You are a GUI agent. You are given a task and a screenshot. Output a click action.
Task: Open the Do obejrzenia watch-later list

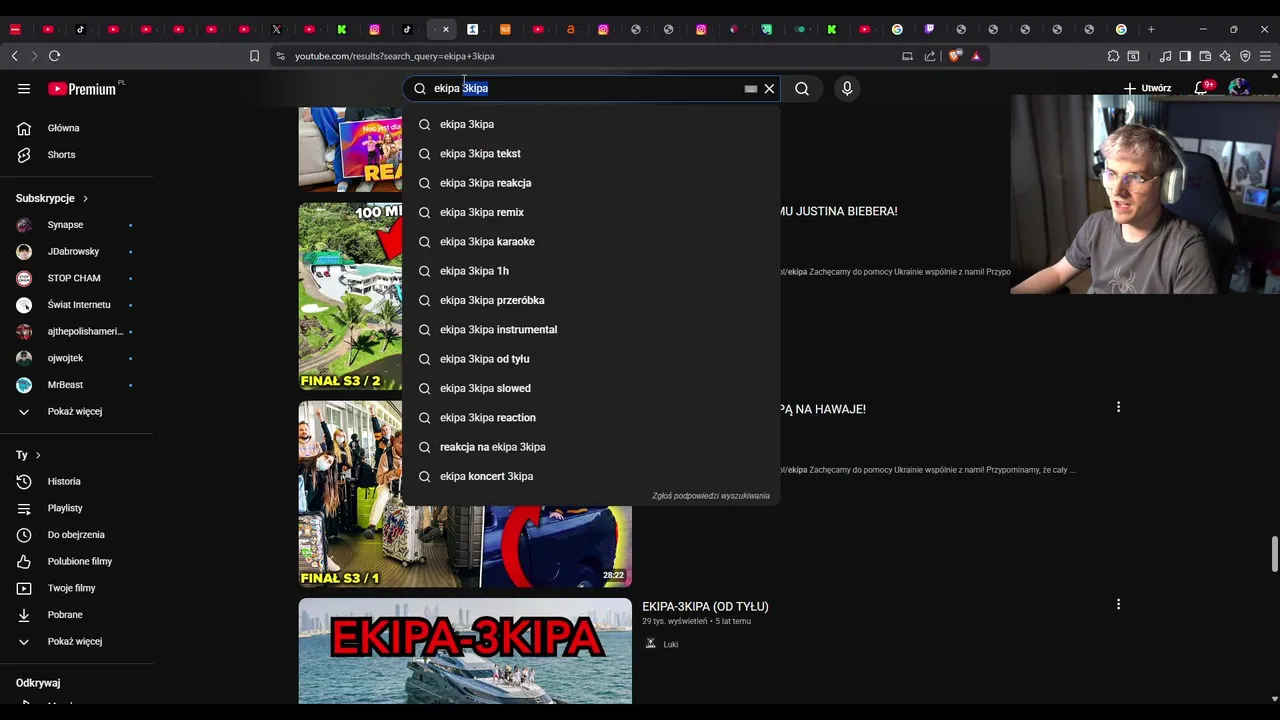pyautogui.click(x=77, y=535)
